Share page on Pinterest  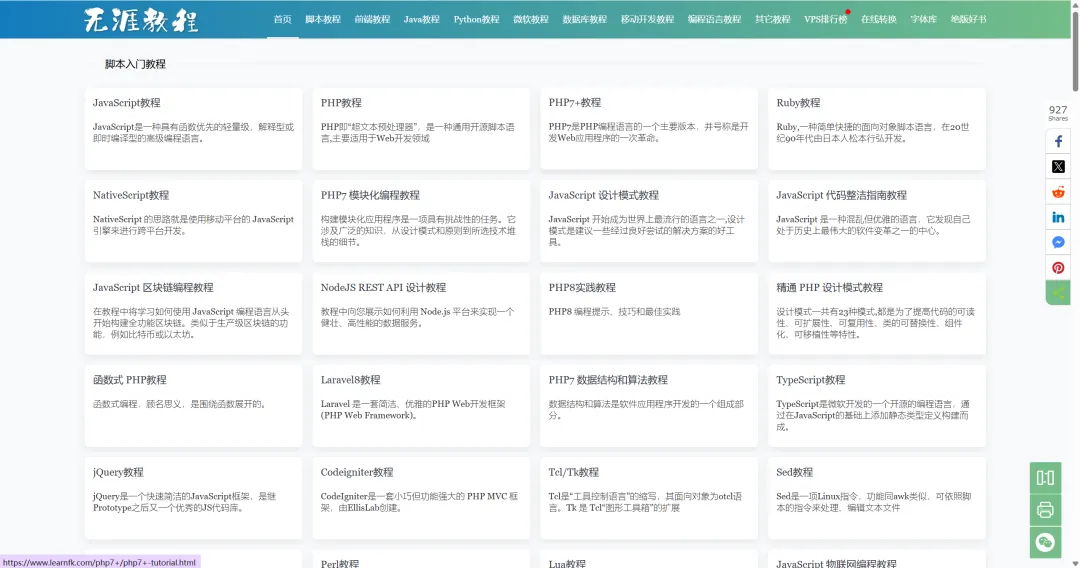pos(1058,268)
